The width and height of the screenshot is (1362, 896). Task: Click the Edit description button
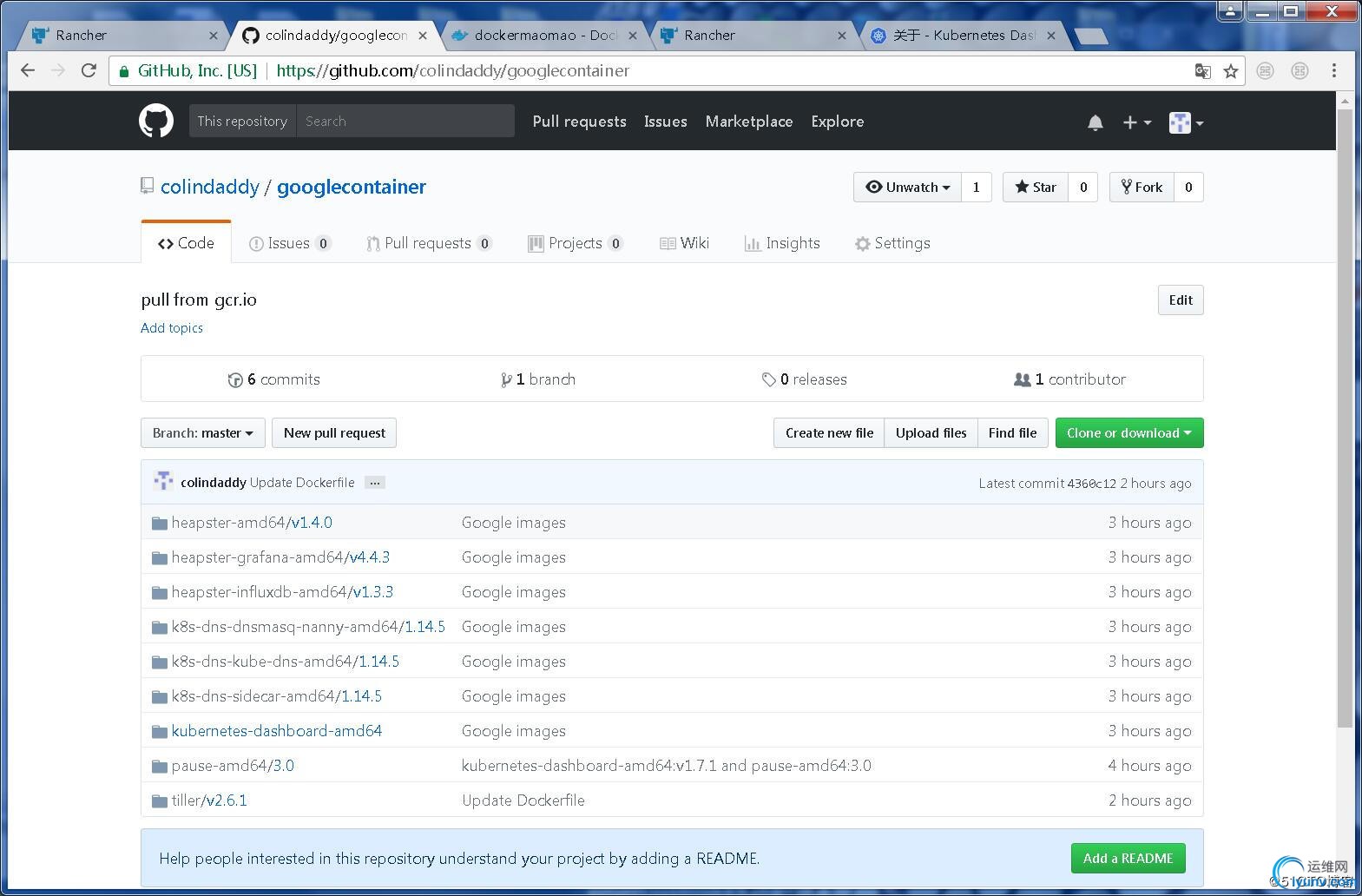(x=1181, y=300)
